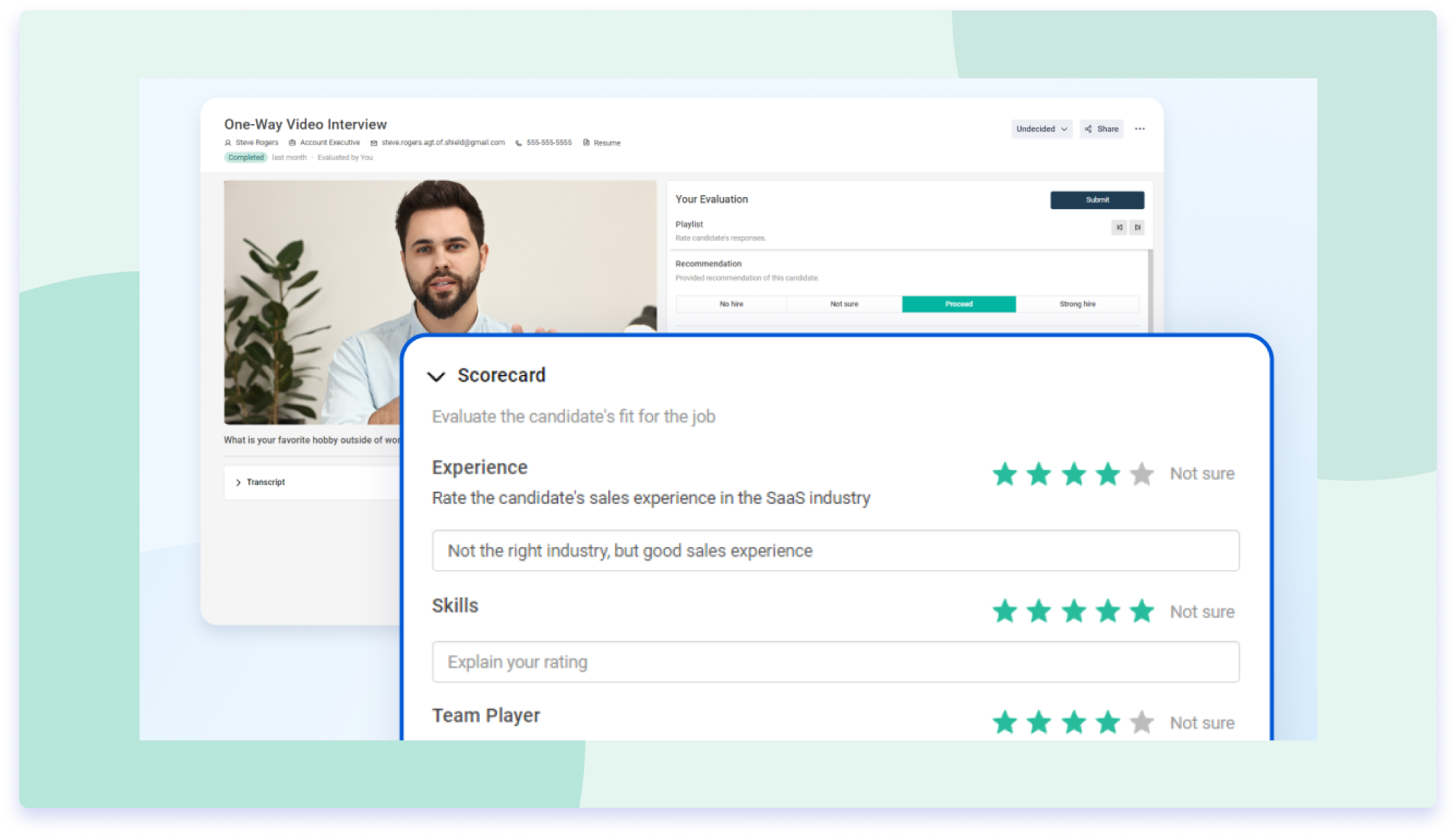Click the 'Evaluated by You' text
1456x836 pixels.
[345, 157]
